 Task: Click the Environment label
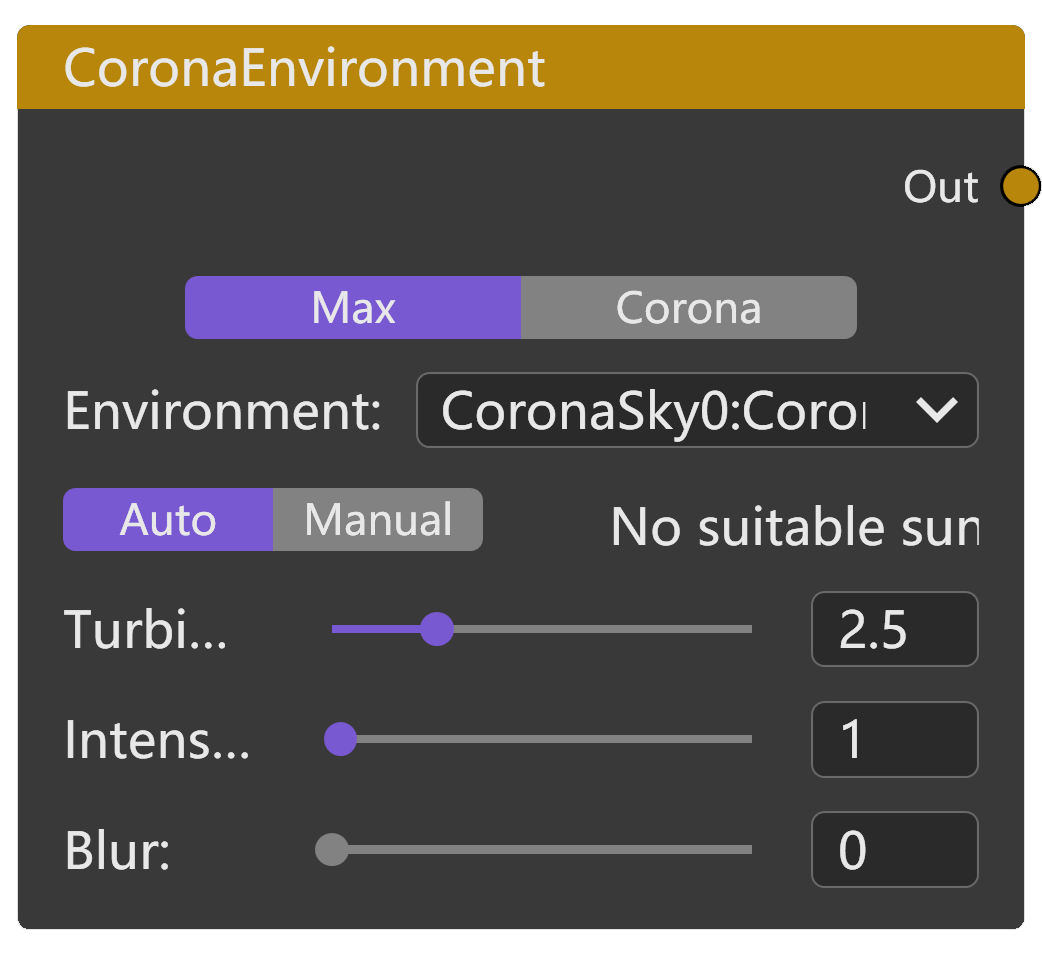[223, 411]
